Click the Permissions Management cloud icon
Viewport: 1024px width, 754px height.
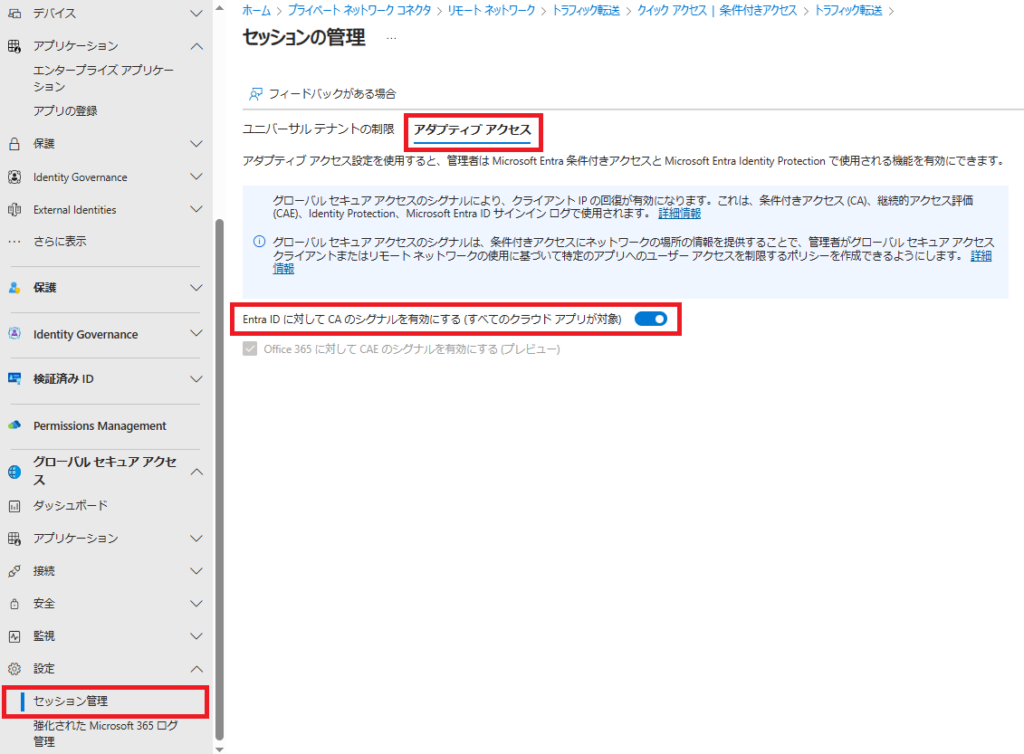coord(14,426)
